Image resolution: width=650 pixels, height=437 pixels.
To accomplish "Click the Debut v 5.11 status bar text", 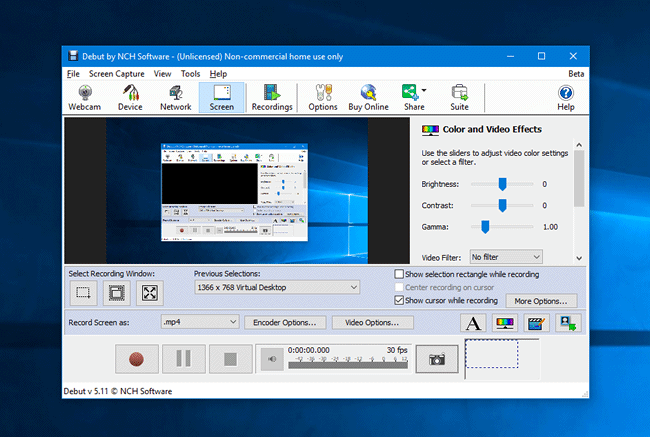I will click(x=118, y=391).
